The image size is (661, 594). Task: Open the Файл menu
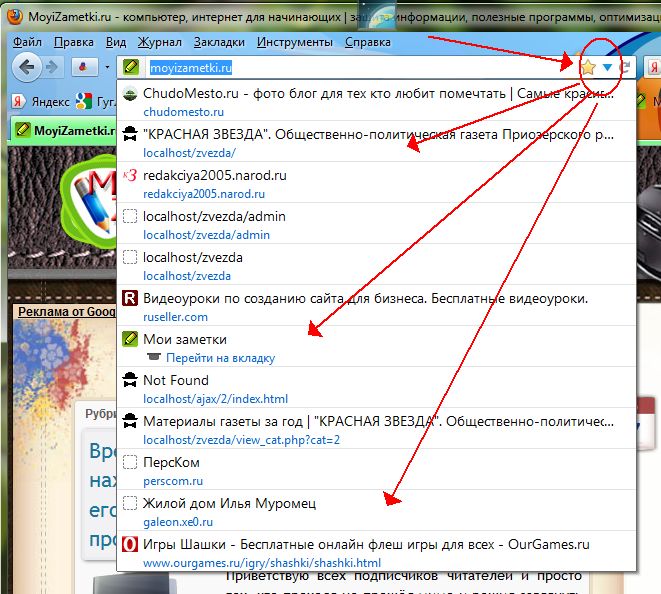click(27, 42)
